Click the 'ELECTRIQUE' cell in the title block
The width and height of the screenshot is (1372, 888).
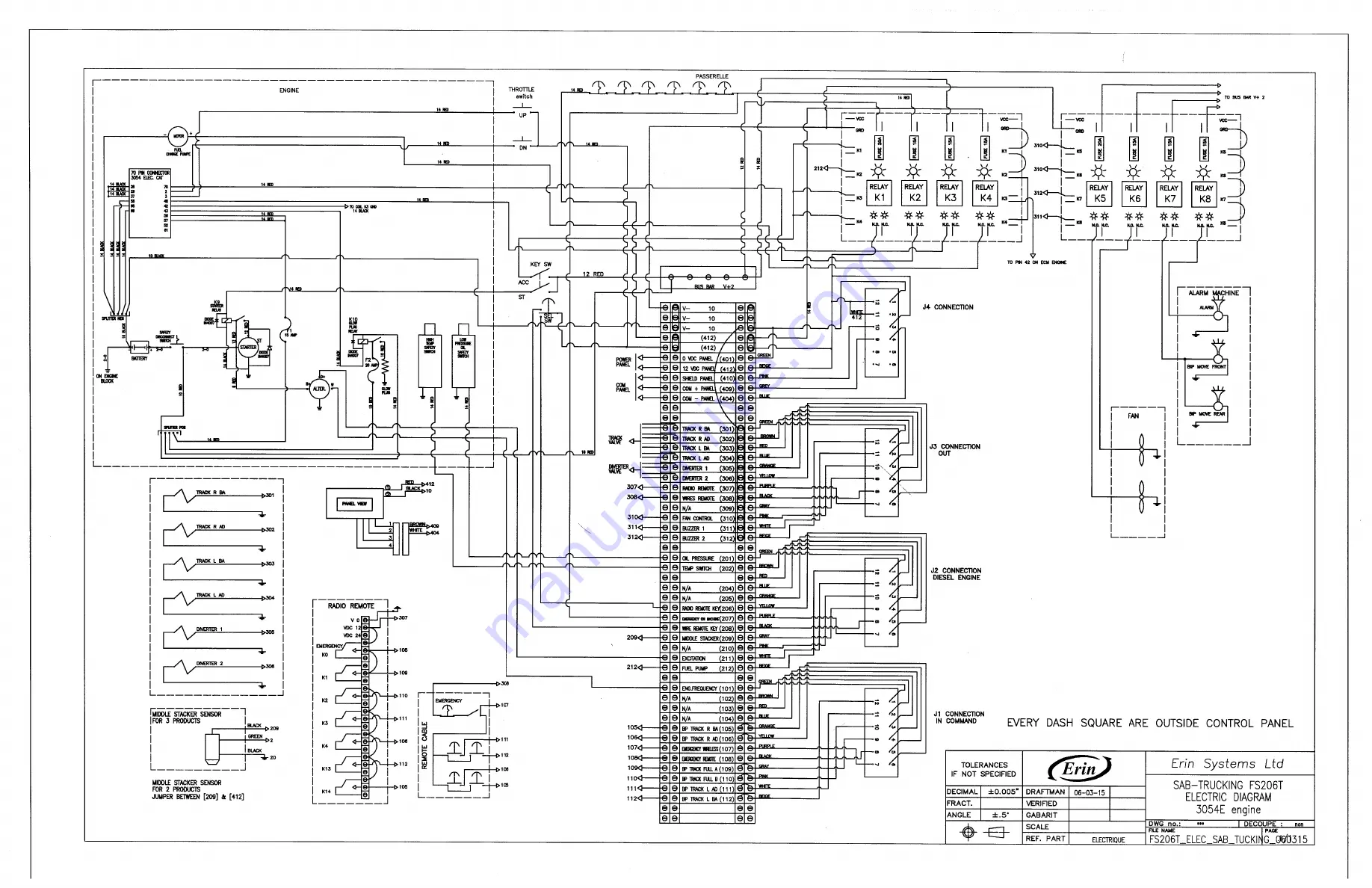(1108, 840)
